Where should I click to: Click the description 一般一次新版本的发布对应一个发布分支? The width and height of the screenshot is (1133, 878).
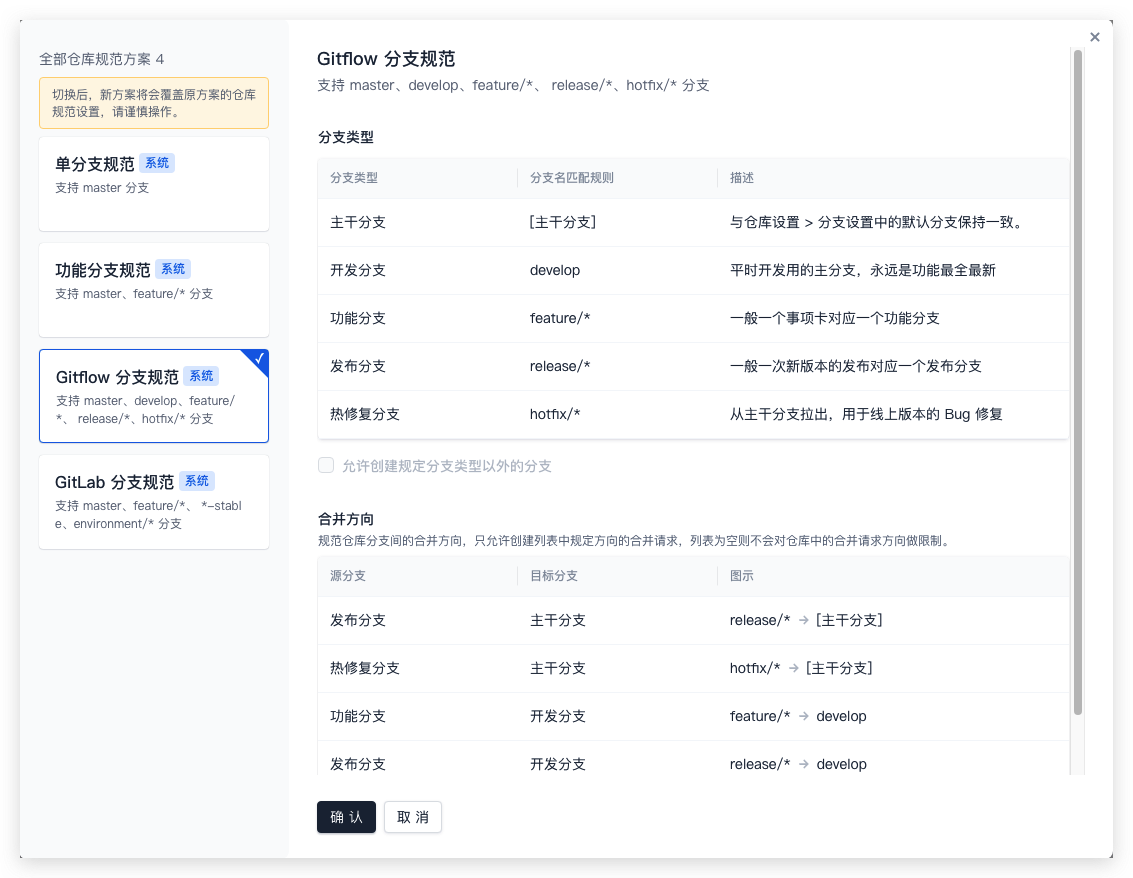(x=856, y=366)
